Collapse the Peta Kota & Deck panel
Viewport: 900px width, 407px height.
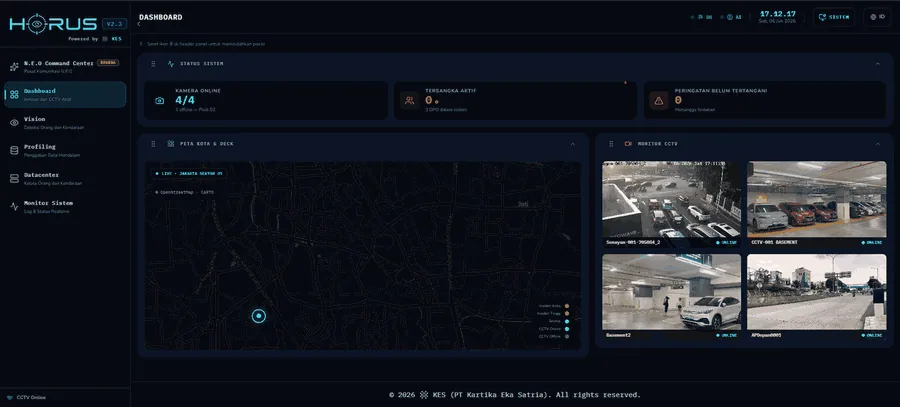[572, 144]
